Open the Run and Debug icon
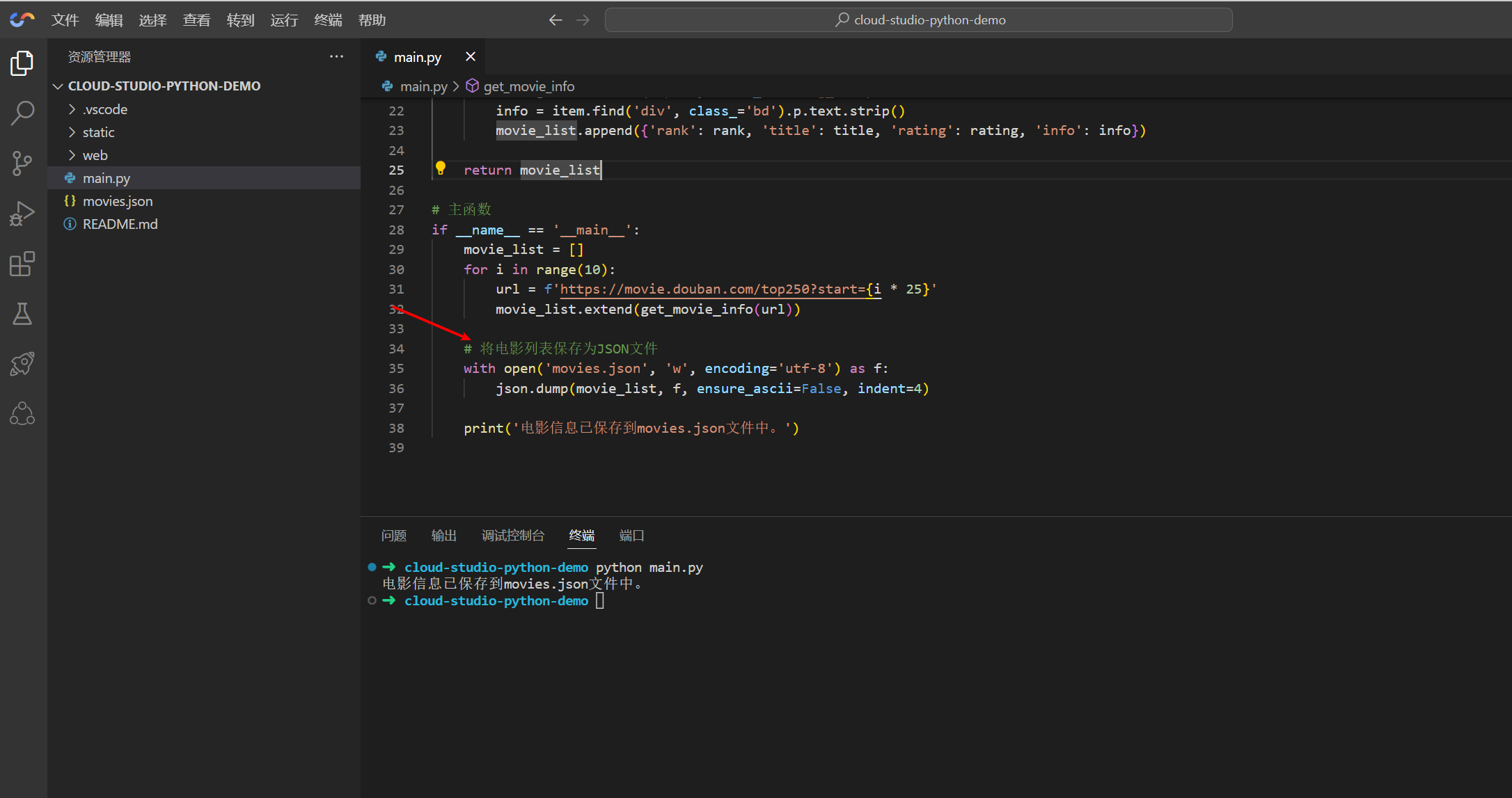The image size is (1512, 798). point(22,214)
